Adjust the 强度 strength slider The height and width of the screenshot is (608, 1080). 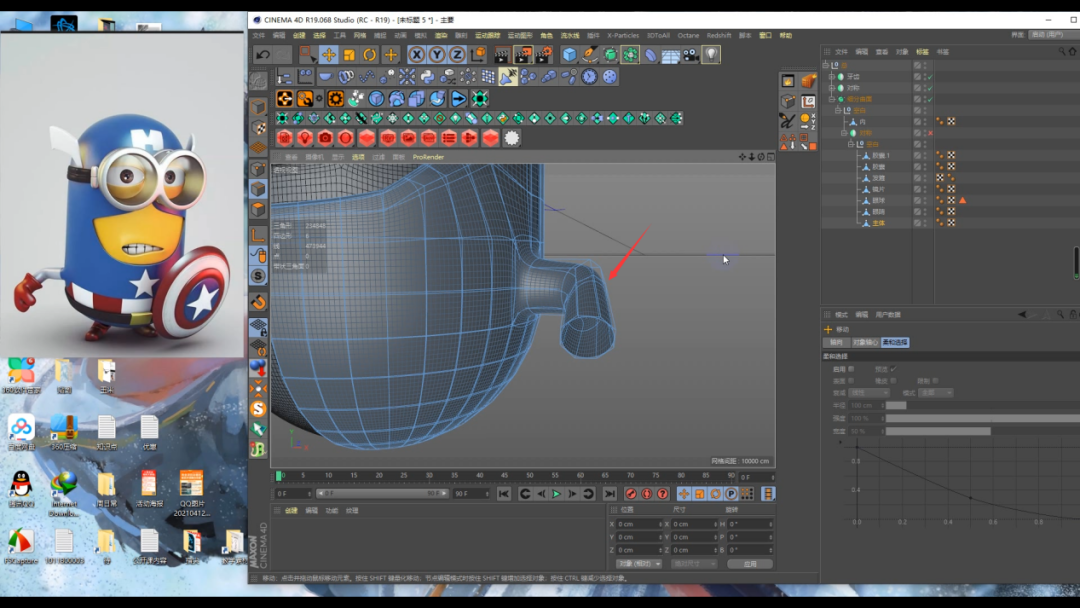(983, 418)
